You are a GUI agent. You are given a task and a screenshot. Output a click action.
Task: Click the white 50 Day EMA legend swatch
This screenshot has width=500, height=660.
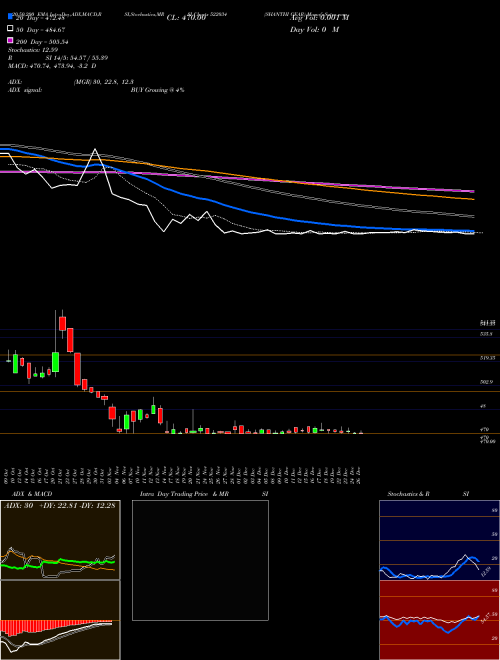pos(11,29)
